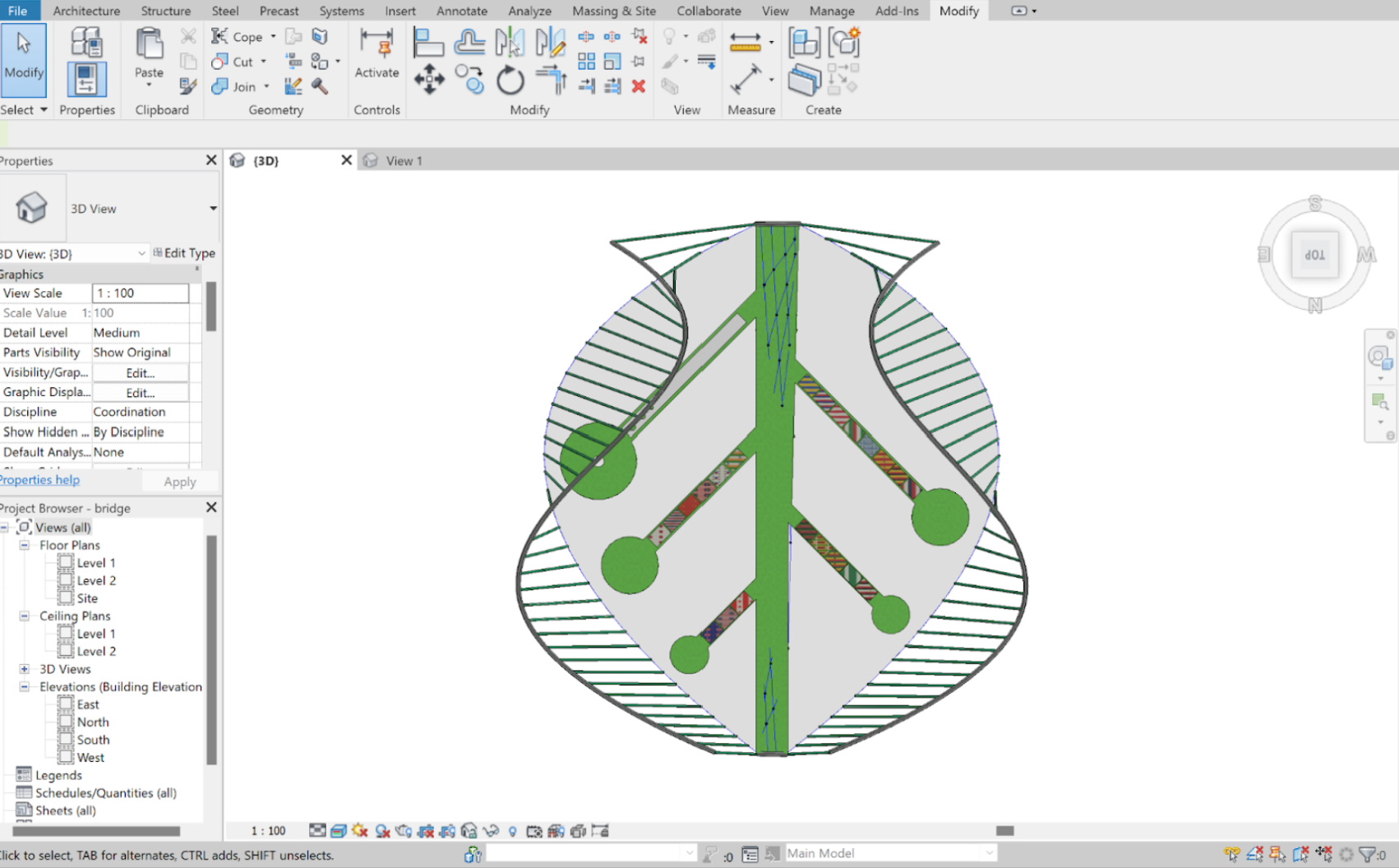Select the Modify arrow tool

click(x=23, y=59)
